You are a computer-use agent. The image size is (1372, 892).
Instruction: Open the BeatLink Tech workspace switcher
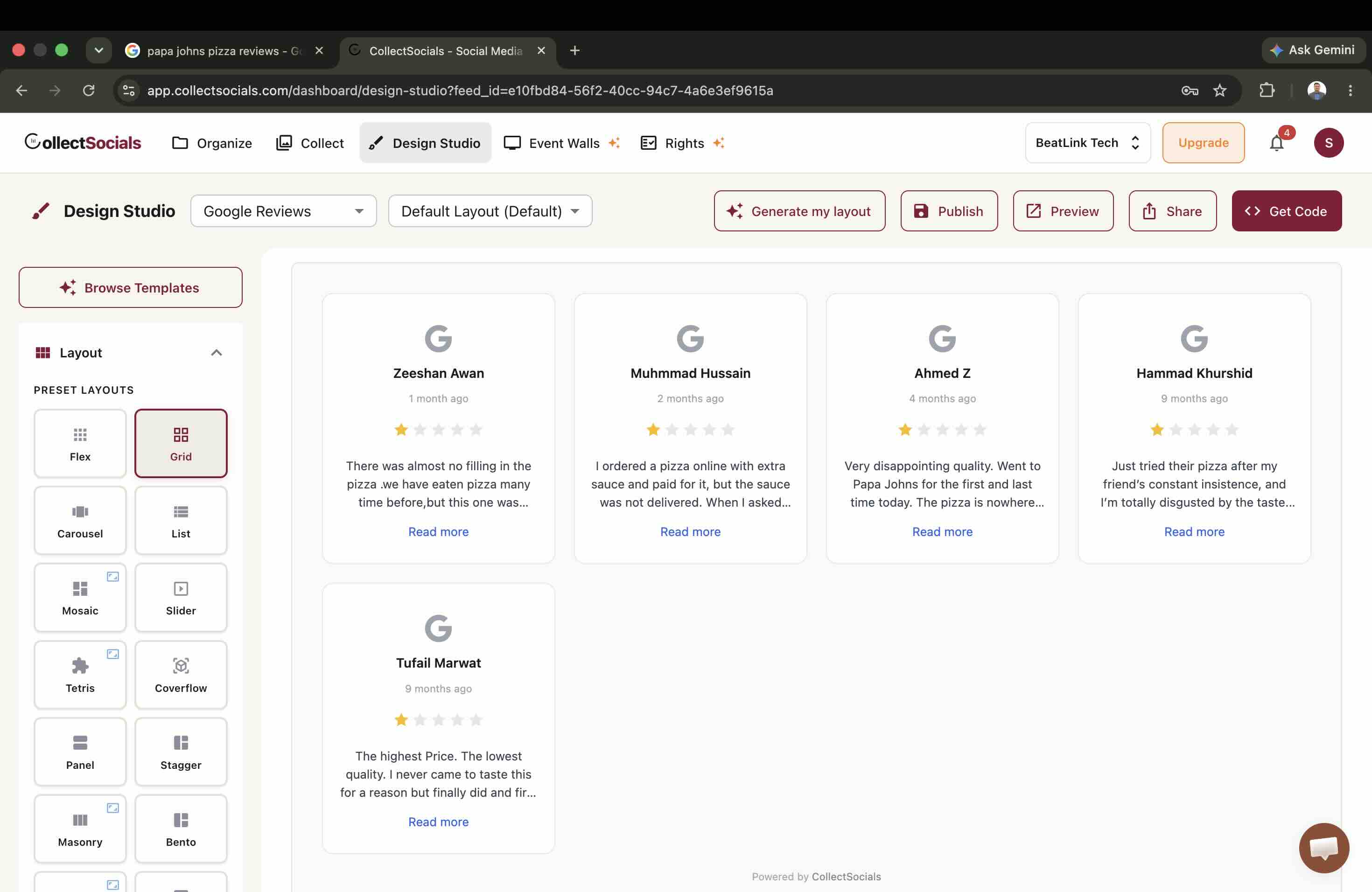point(1088,143)
